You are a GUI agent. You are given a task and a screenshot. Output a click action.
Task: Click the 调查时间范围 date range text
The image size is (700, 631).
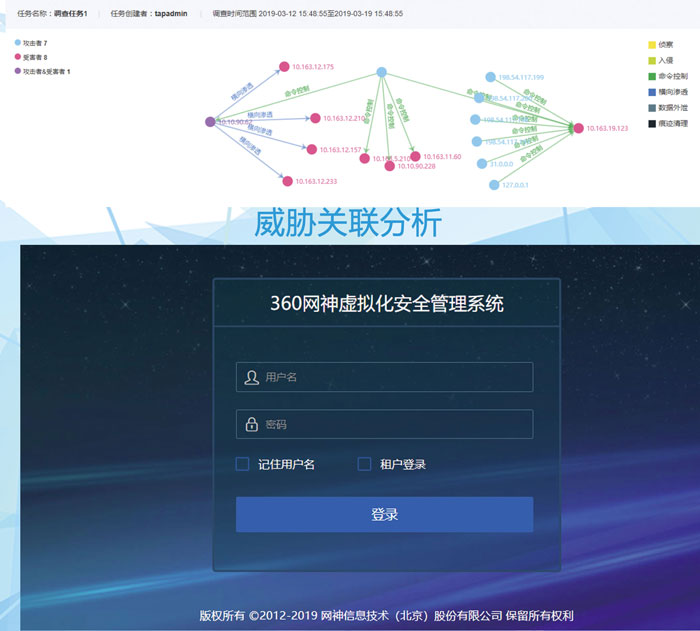[308, 13]
